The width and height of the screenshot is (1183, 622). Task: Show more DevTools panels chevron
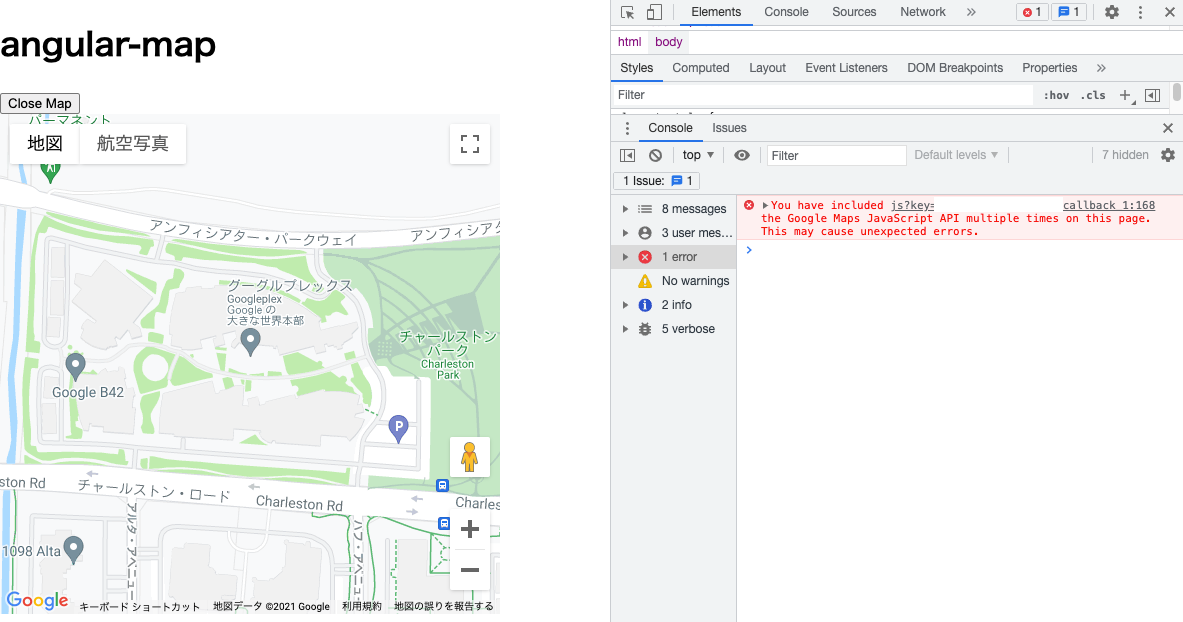point(971,12)
